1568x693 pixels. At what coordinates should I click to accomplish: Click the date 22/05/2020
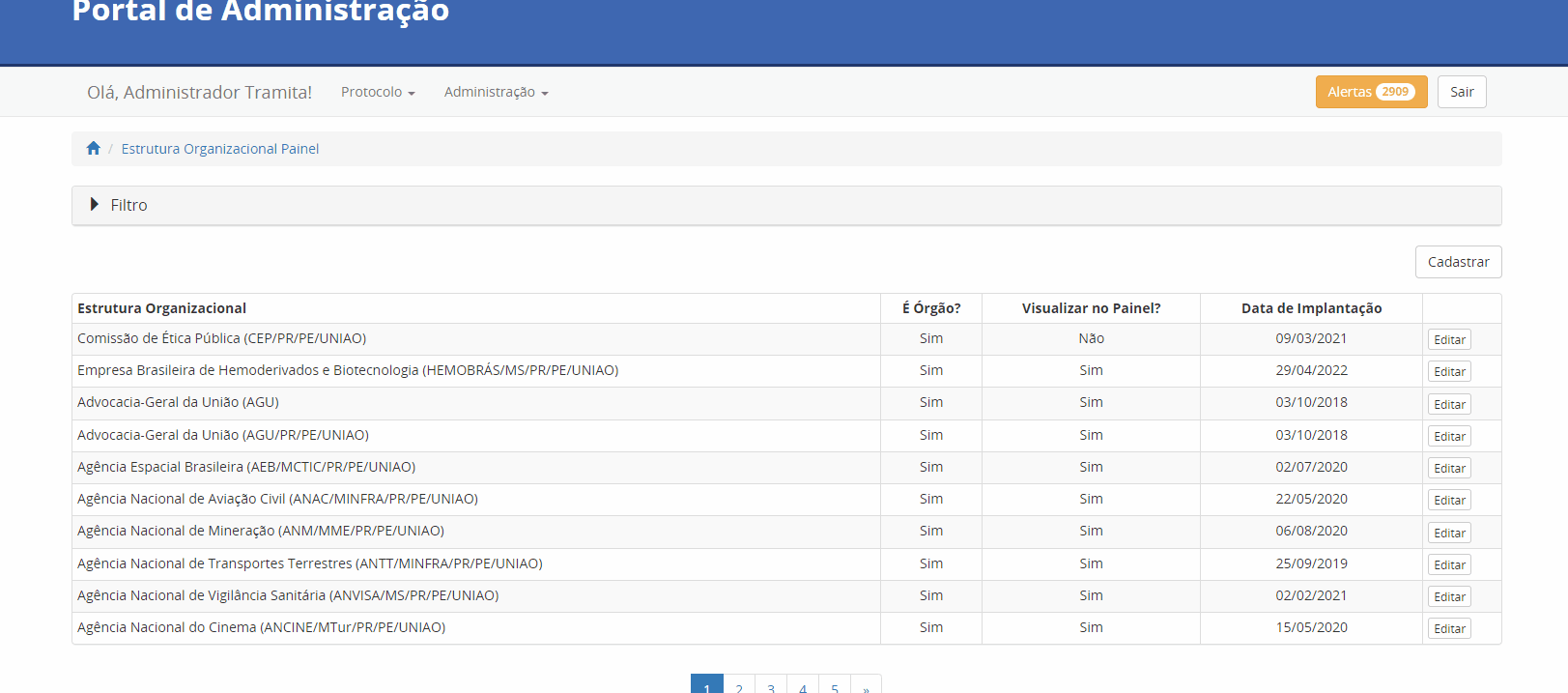point(1312,499)
